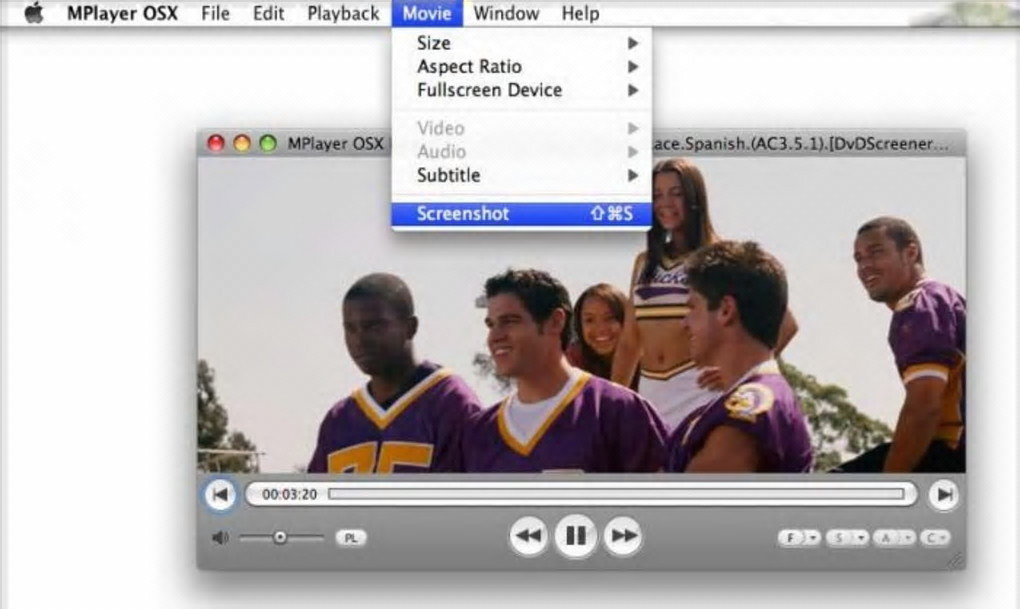
Task: Open the Help menu
Action: pyautogui.click(x=580, y=13)
